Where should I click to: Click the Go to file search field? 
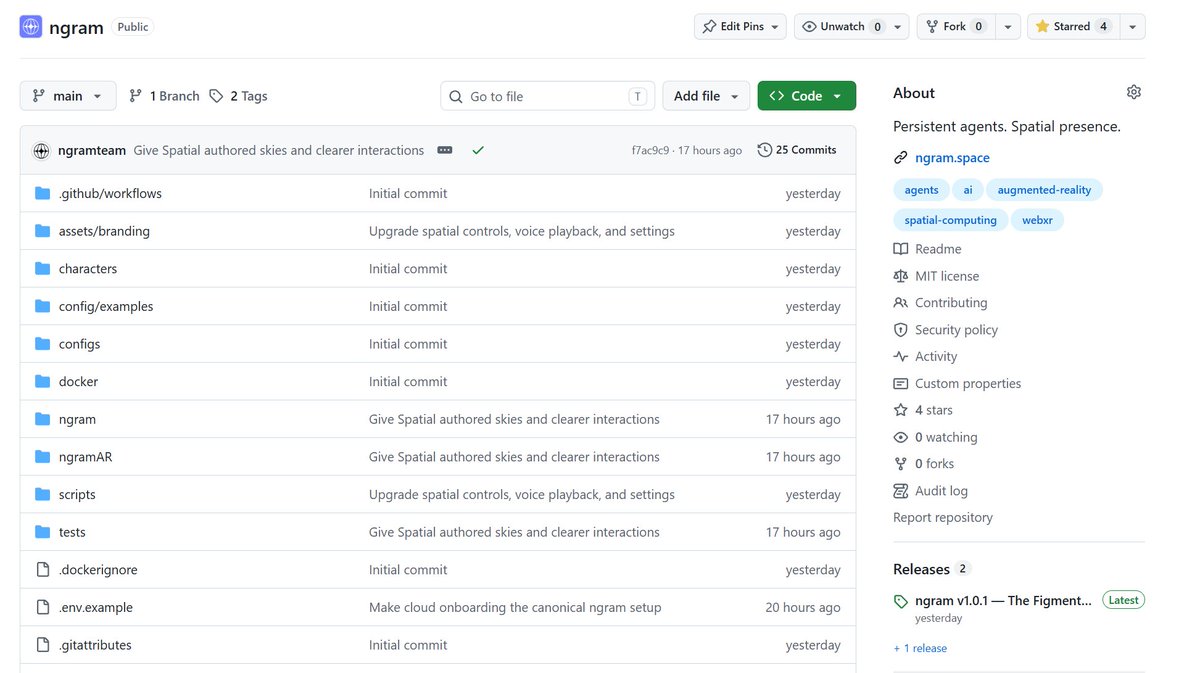pyautogui.click(x=548, y=96)
